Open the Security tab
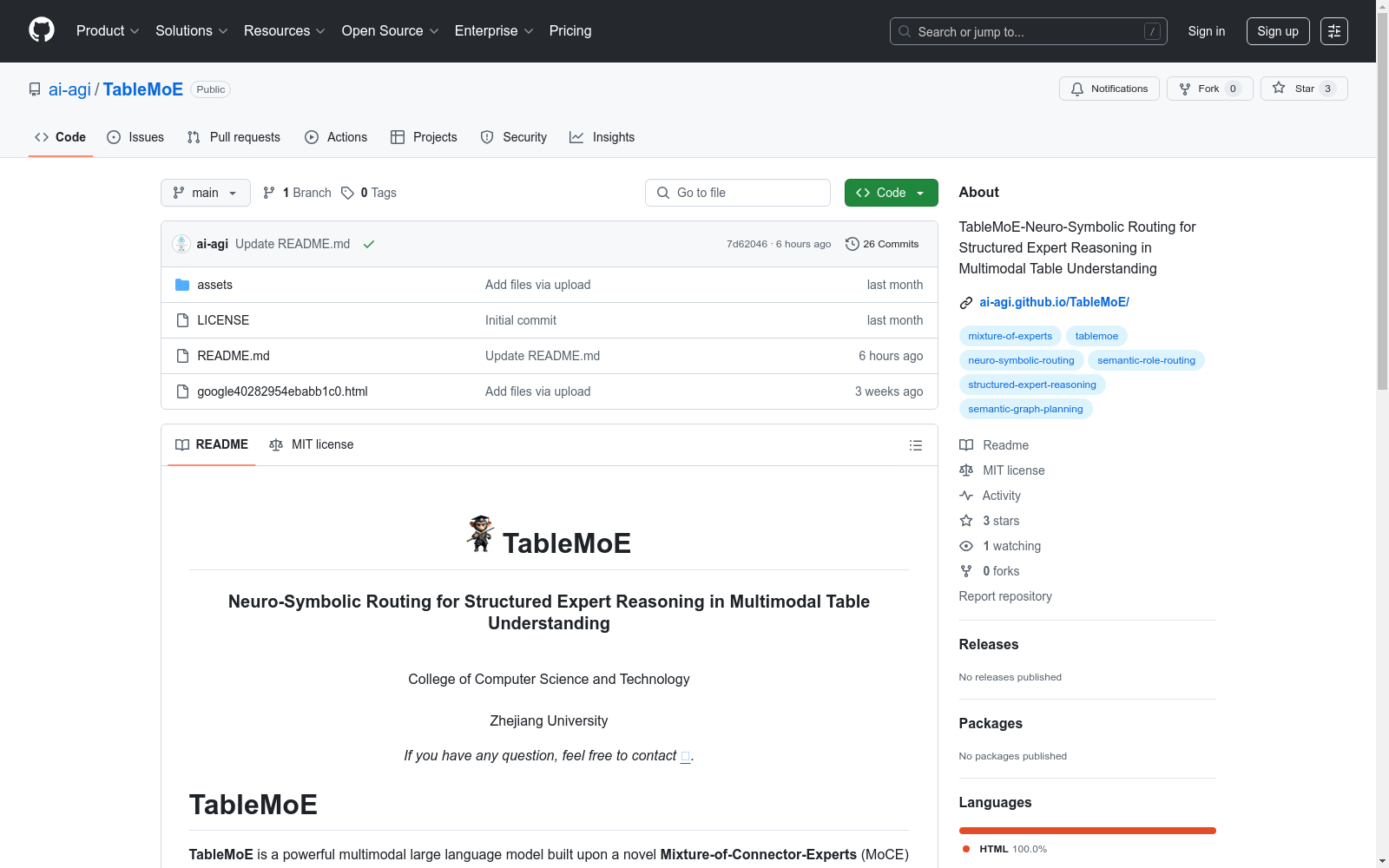This screenshot has height=868, width=1389. pyautogui.click(x=514, y=137)
